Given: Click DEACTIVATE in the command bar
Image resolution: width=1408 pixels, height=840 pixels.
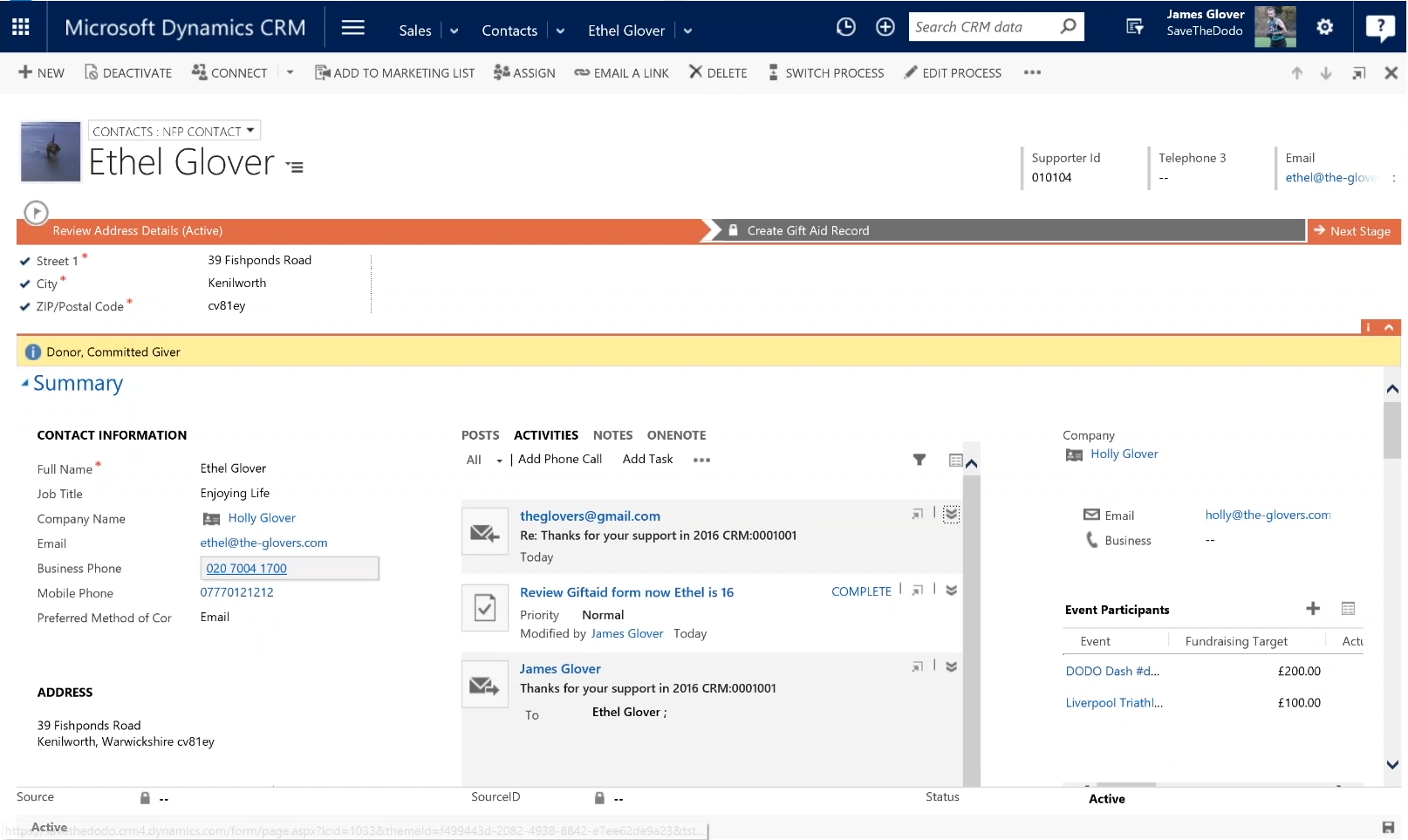Looking at the screenshot, I should coord(128,72).
